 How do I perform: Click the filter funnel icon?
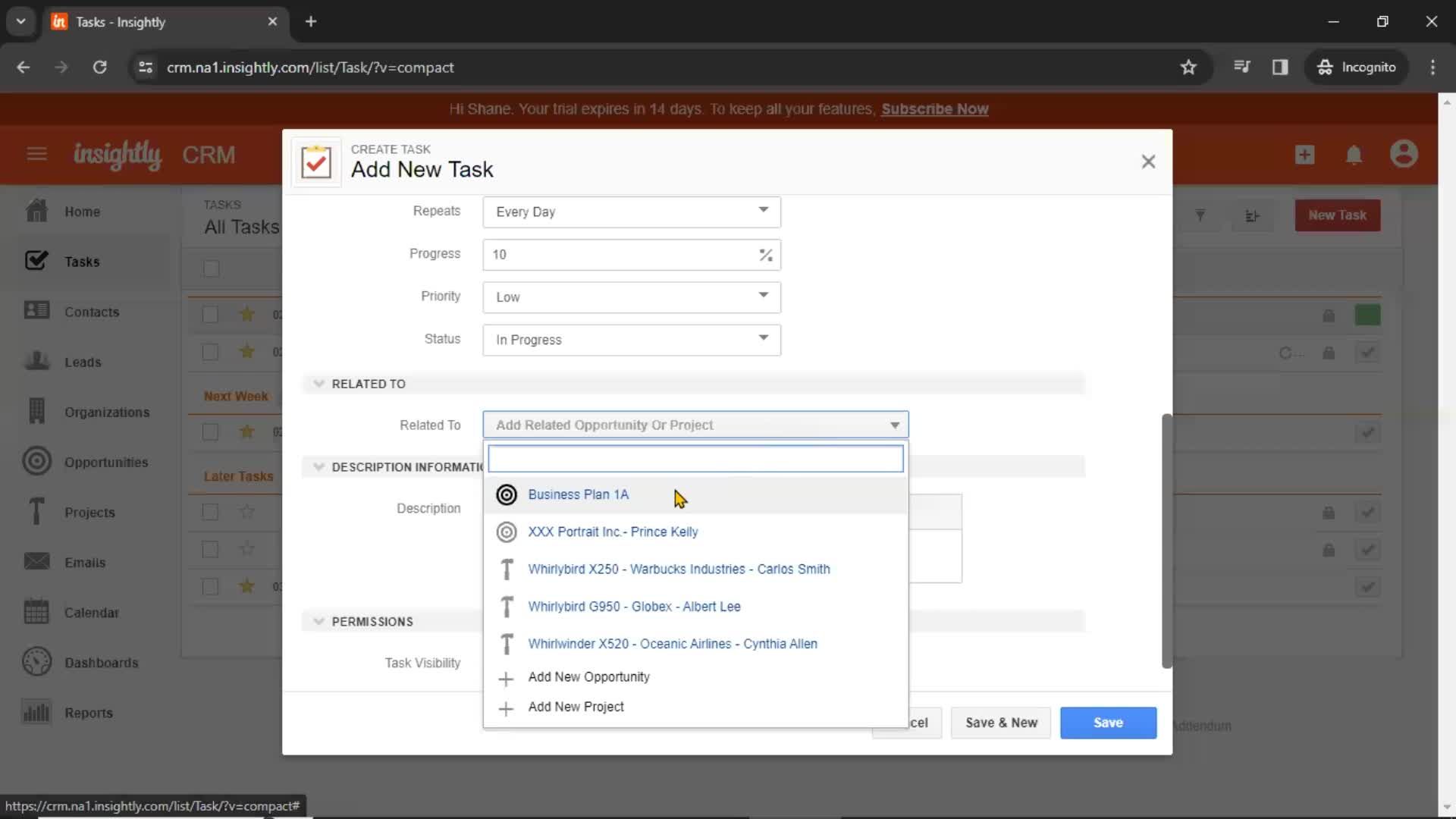click(1200, 215)
